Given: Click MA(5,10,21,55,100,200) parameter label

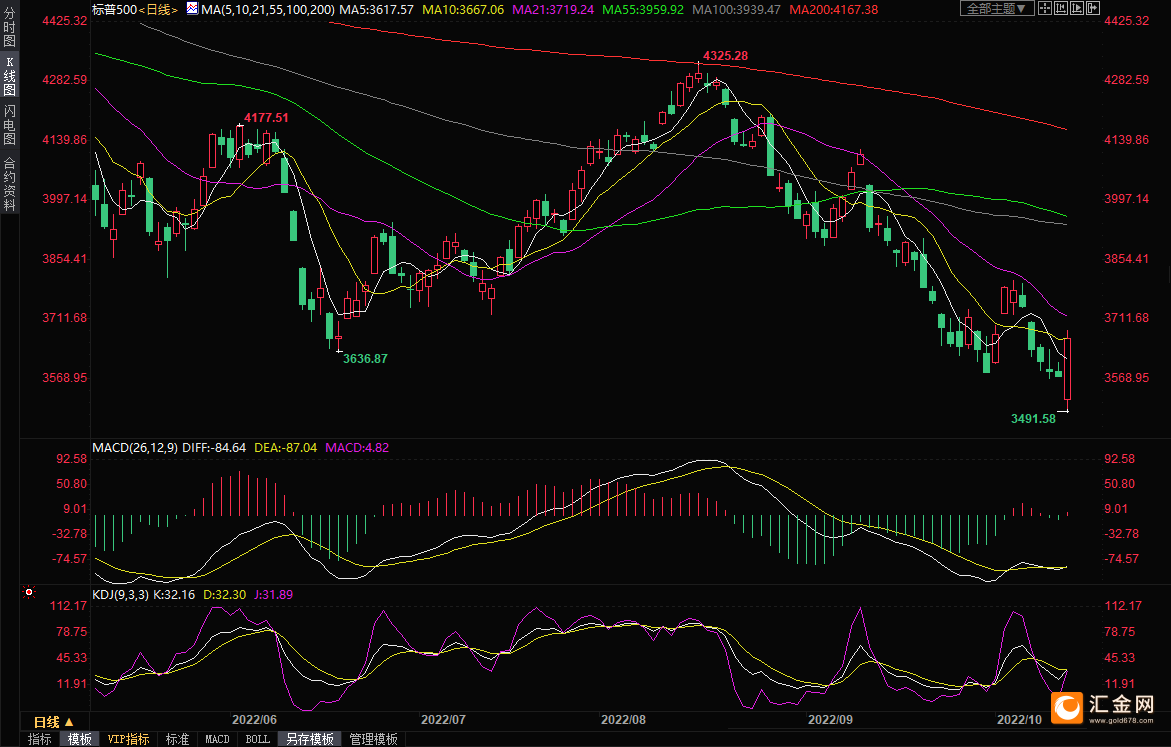Looking at the screenshot, I should coord(267,10).
